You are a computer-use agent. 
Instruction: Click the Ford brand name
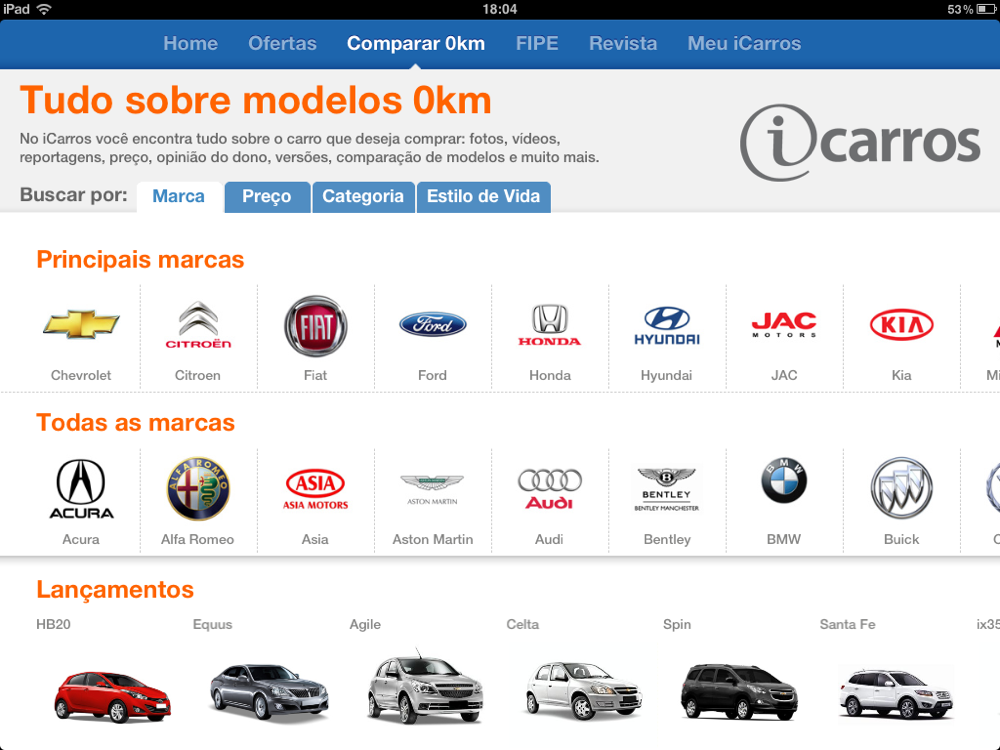point(432,375)
